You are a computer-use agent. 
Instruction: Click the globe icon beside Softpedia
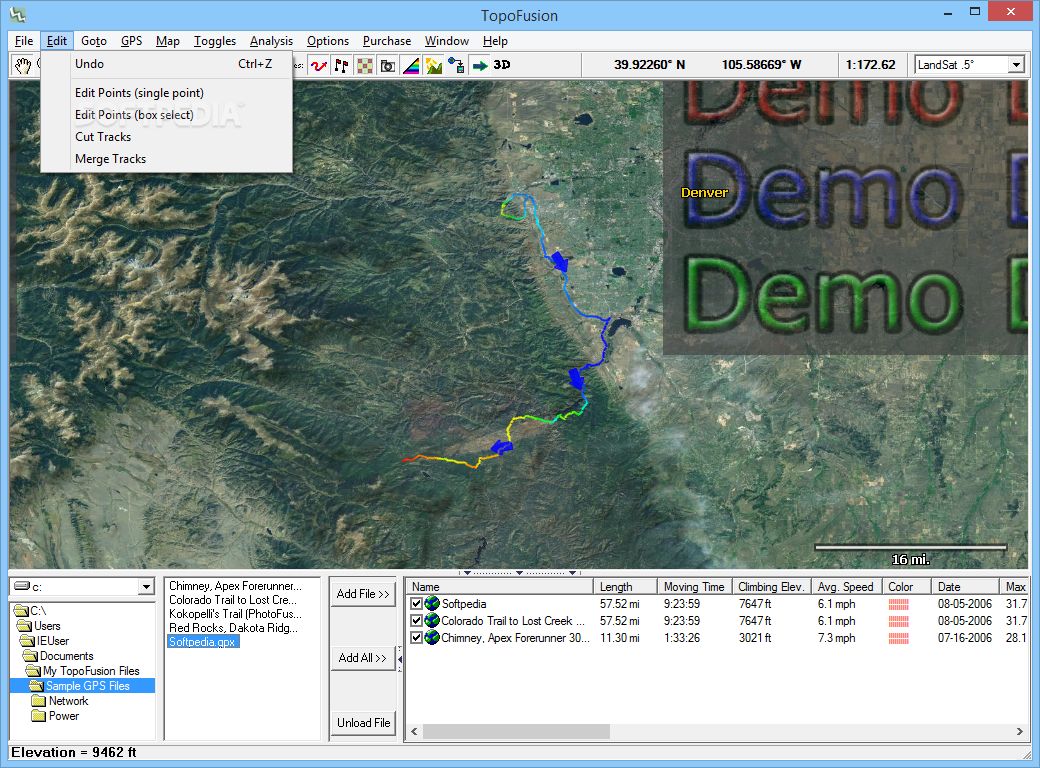pos(432,604)
